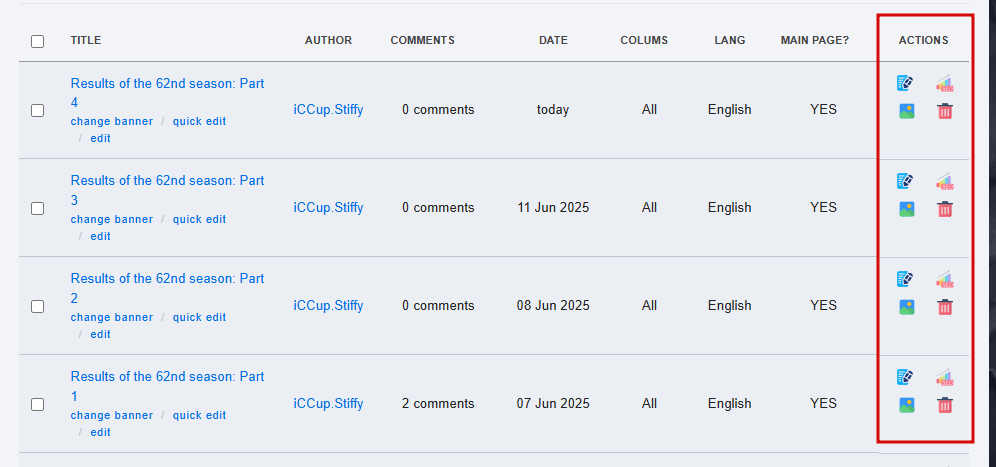
Task: Click 'quick edit' under Part 3
Action: pos(199,219)
